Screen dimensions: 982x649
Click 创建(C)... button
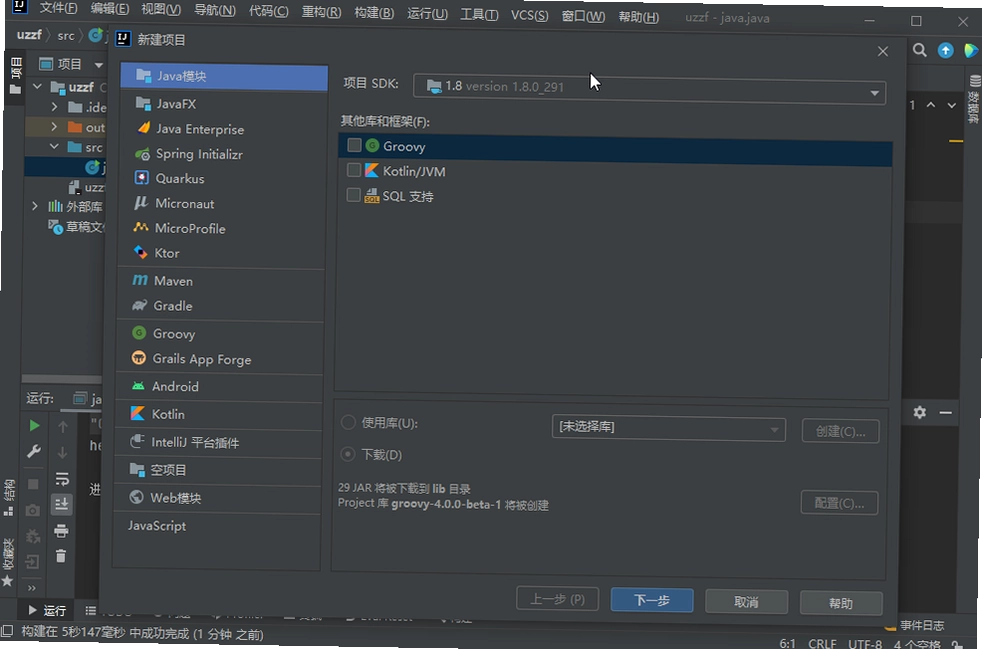tap(840, 432)
